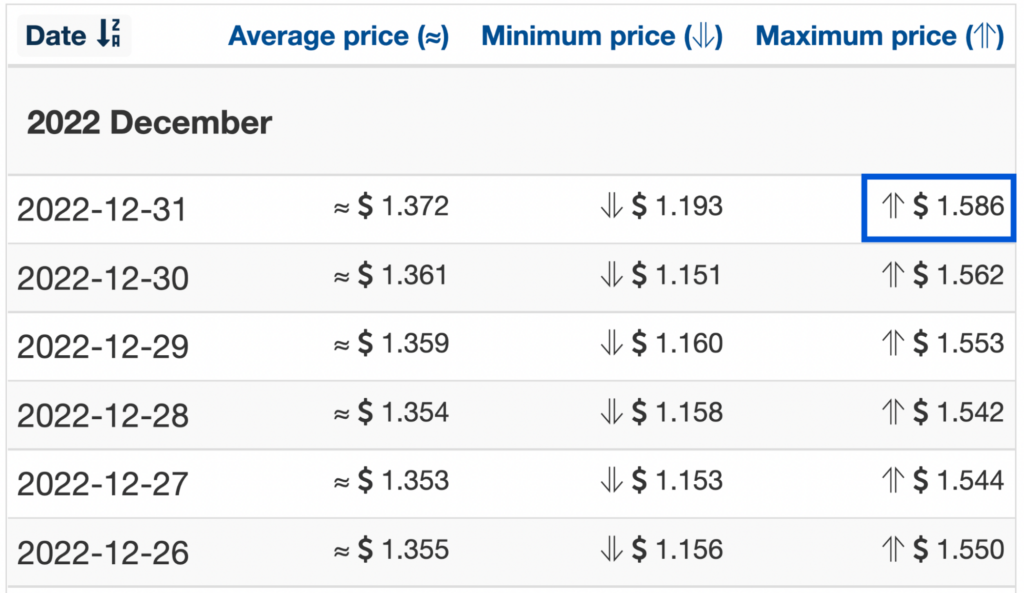1024x593 pixels.
Task: Select the 2022-12-26 date cell
Action: pyautogui.click(x=103, y=553)
